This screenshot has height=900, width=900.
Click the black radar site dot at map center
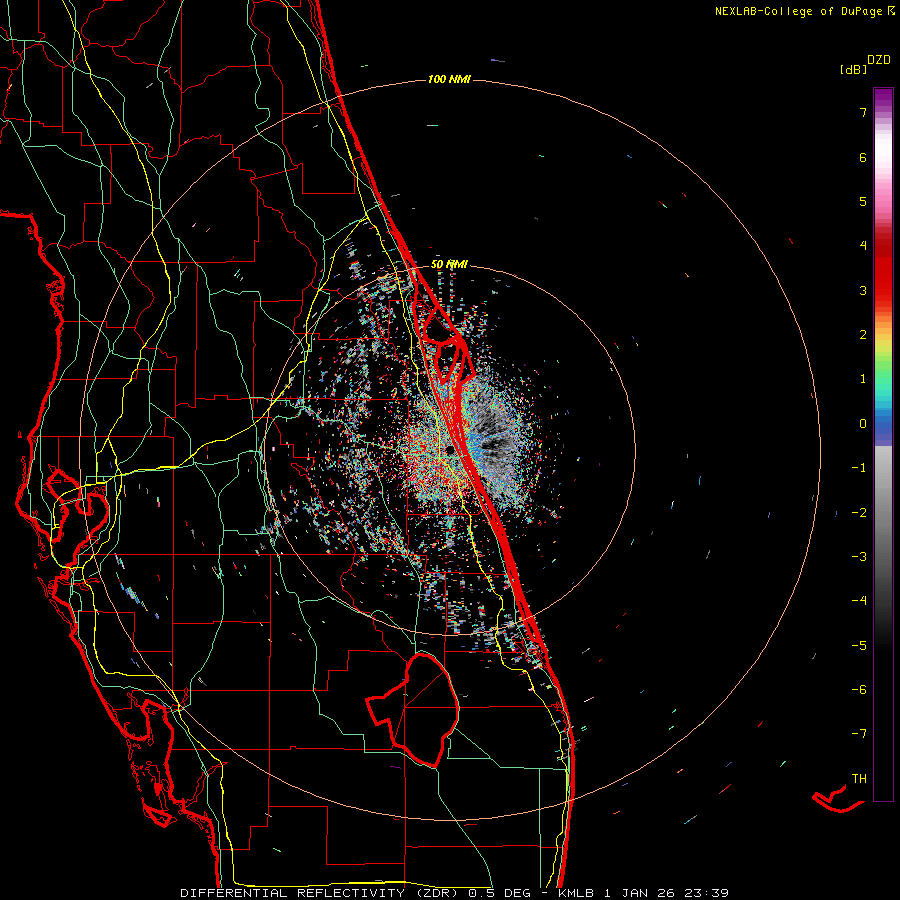tap(449, 451)
